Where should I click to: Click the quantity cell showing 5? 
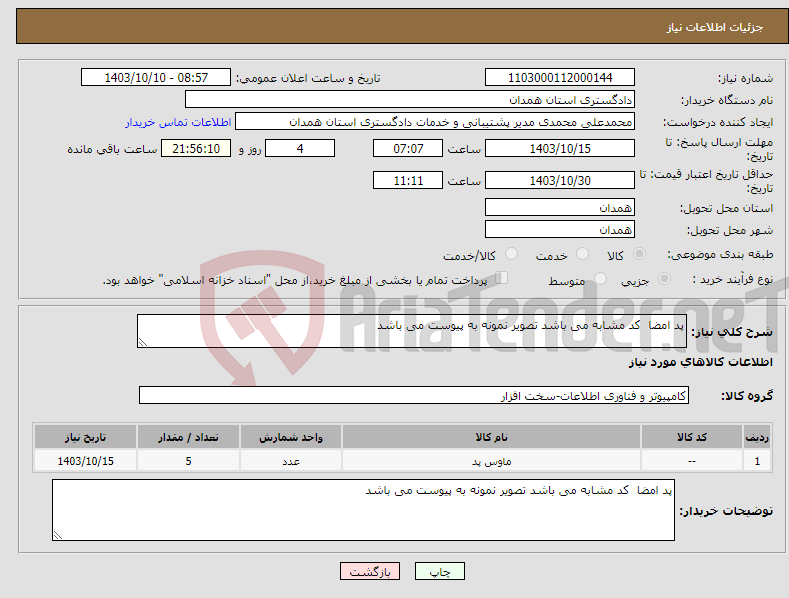(188, 461)
